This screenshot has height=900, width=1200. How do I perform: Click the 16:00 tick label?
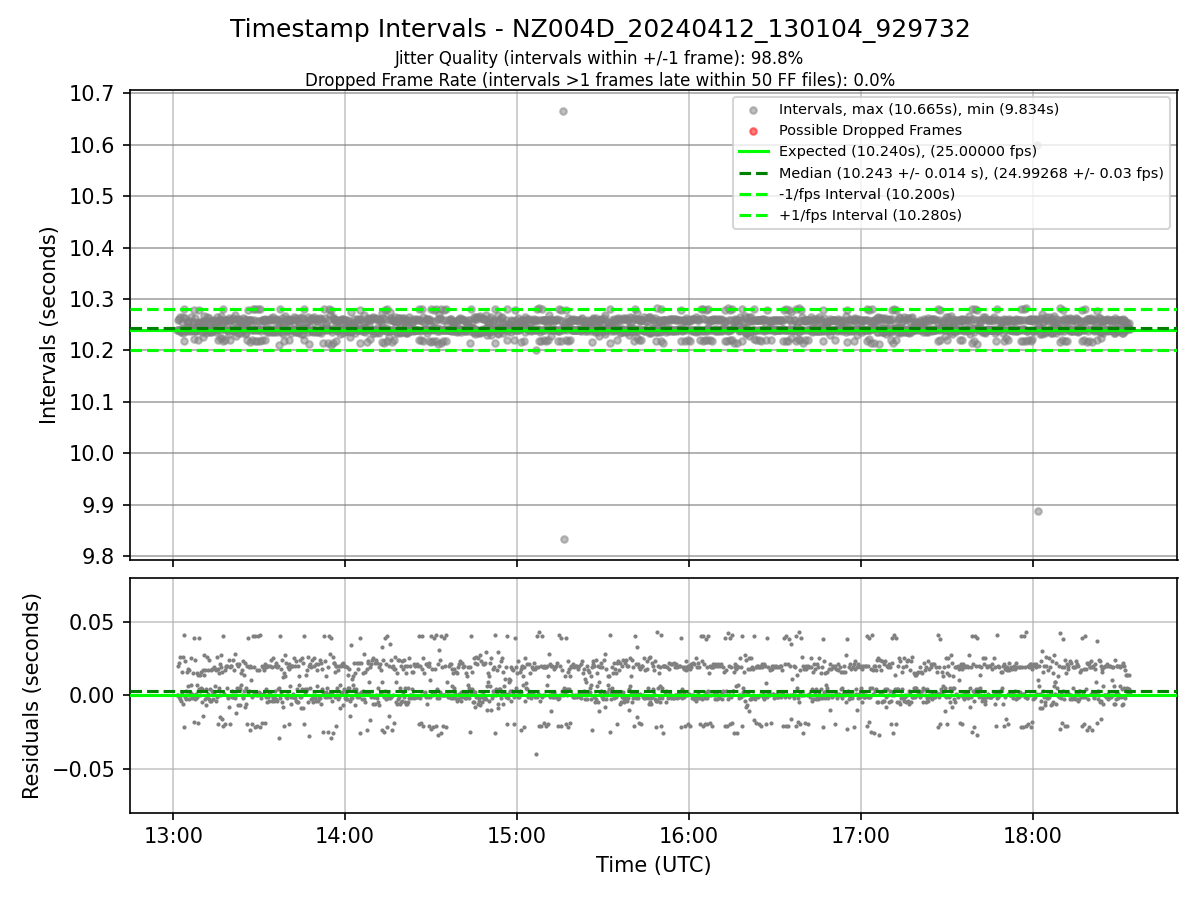[689, 833]
